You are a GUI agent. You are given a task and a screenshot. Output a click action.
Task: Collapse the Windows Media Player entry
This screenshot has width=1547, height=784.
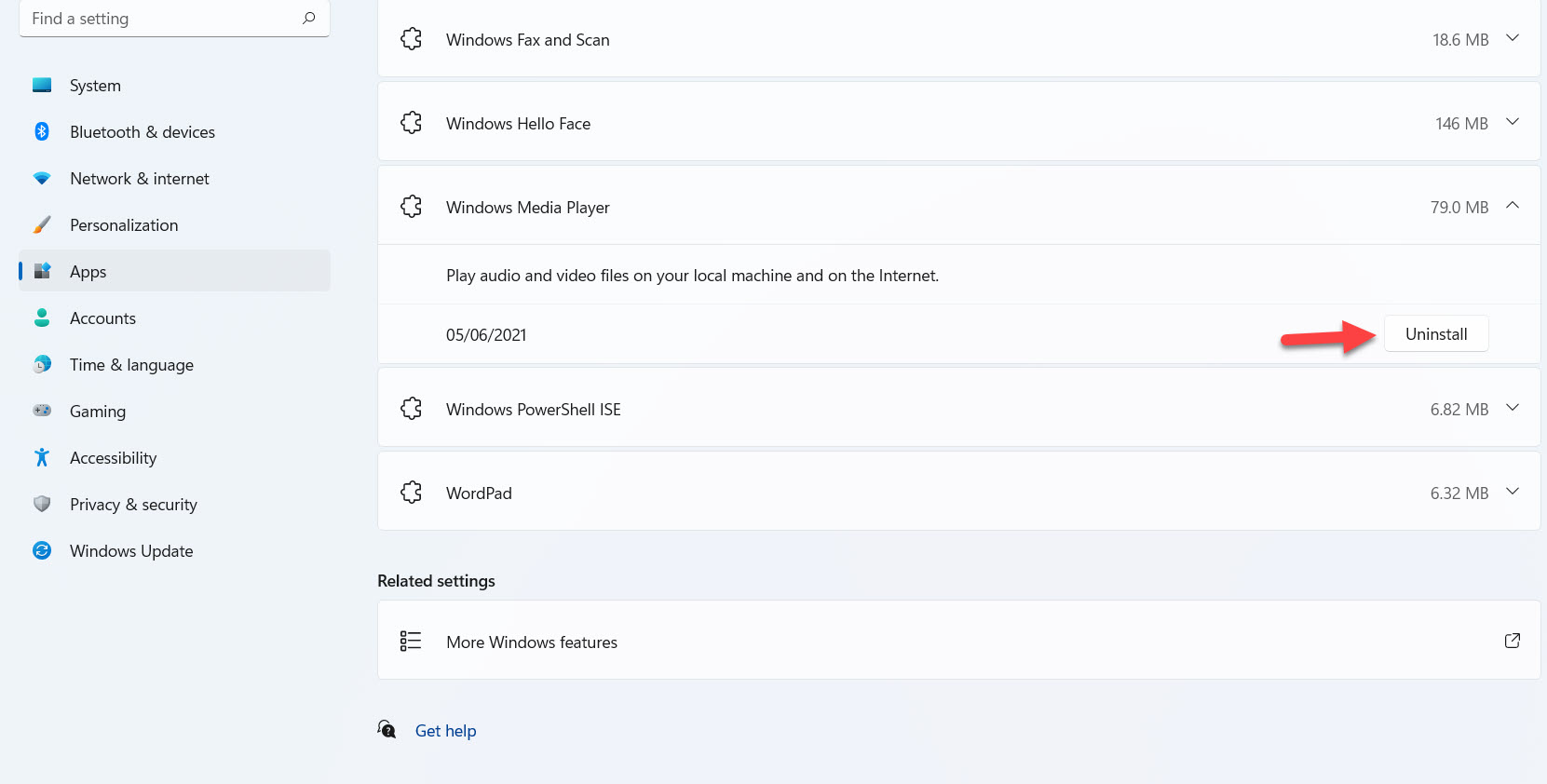click(x=1513, y=207)
